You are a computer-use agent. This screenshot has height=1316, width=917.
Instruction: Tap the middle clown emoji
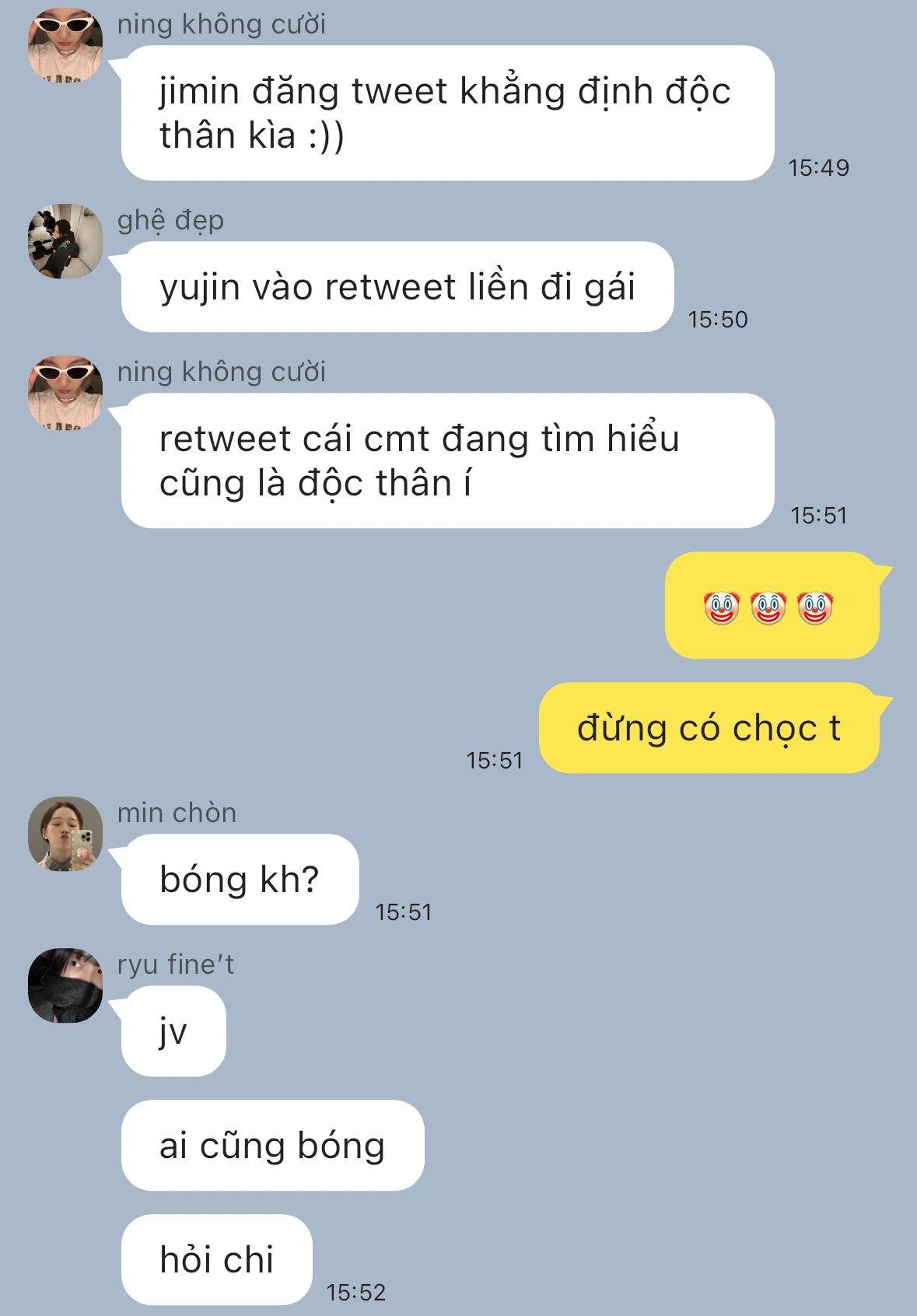[768, 607]
